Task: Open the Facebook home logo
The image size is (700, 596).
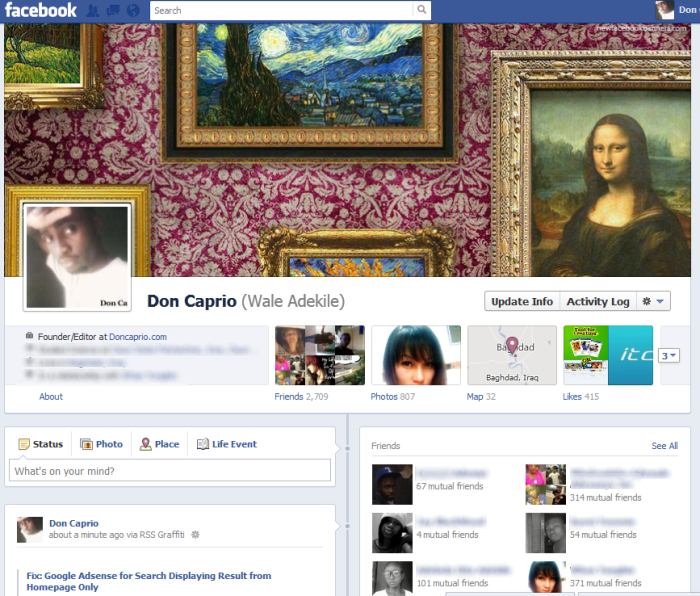Action: [41, 10]
